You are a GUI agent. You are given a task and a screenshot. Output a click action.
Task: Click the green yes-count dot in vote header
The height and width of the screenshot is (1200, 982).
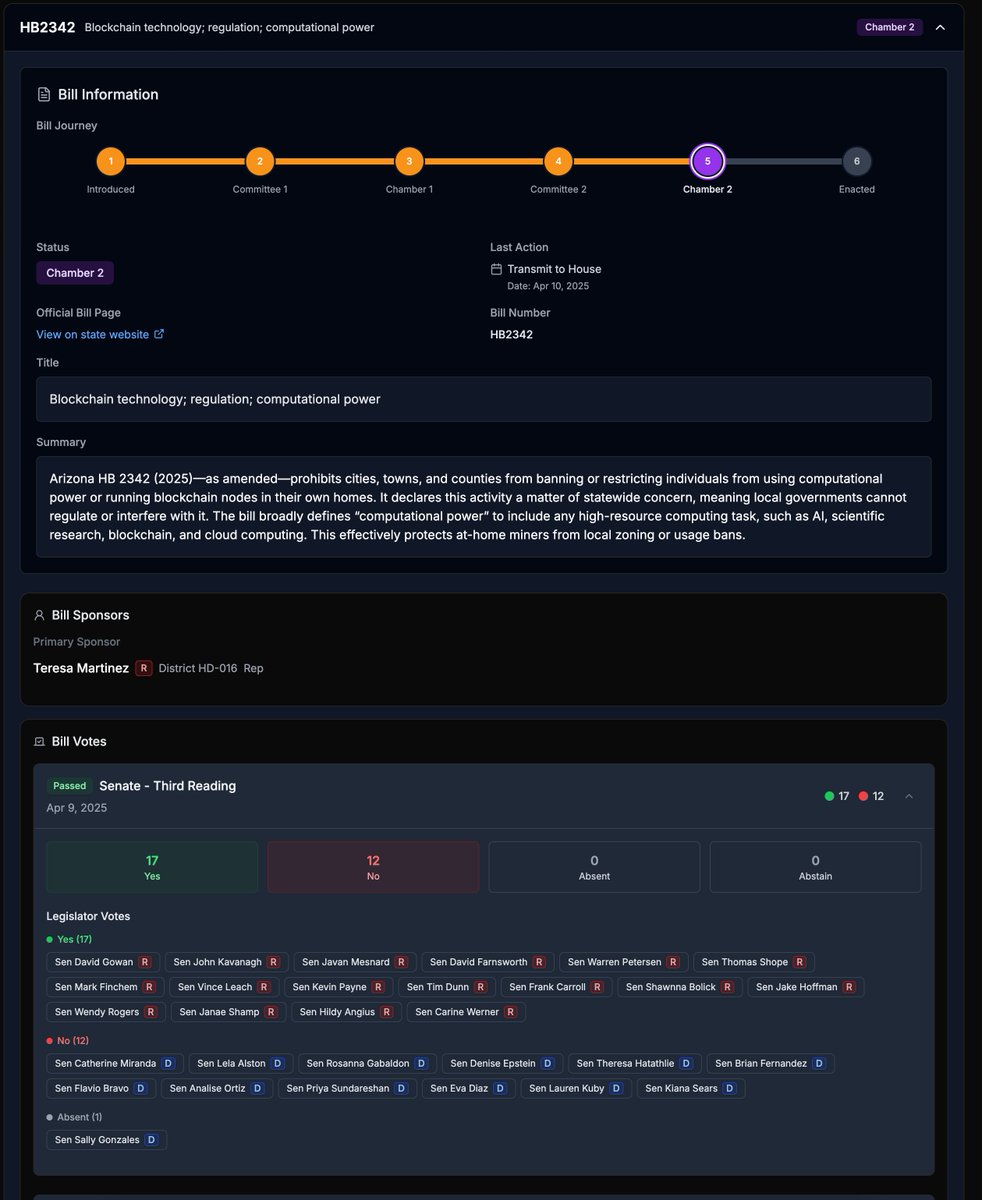click(x=827, y=796)
